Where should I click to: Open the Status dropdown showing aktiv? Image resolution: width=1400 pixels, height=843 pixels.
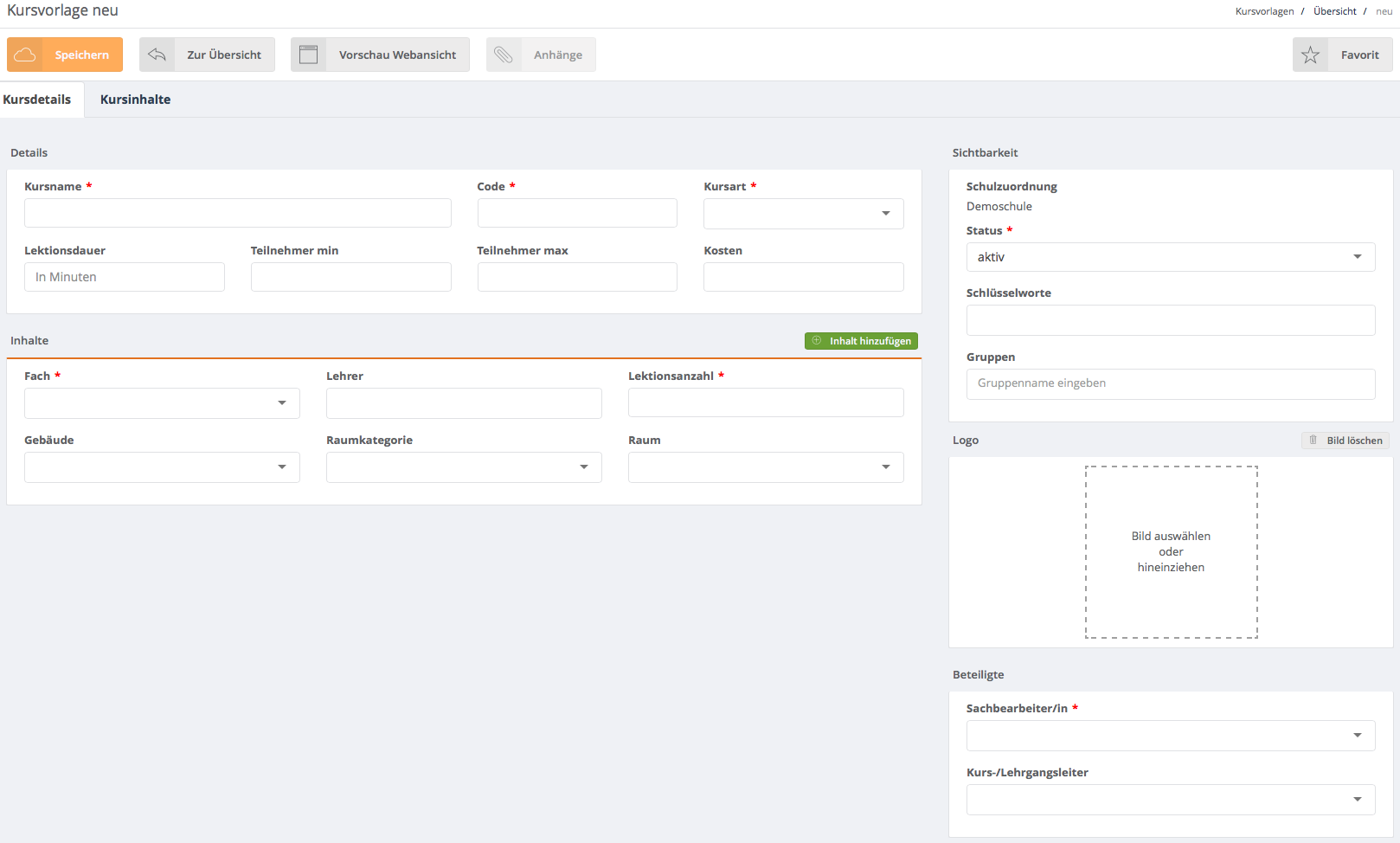pos(1171,257)
